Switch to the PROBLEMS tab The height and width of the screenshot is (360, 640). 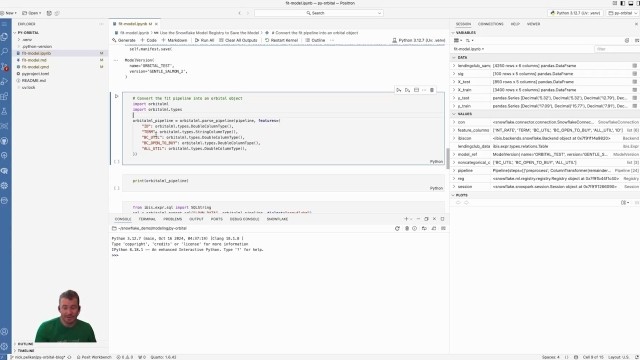[173, 219]
